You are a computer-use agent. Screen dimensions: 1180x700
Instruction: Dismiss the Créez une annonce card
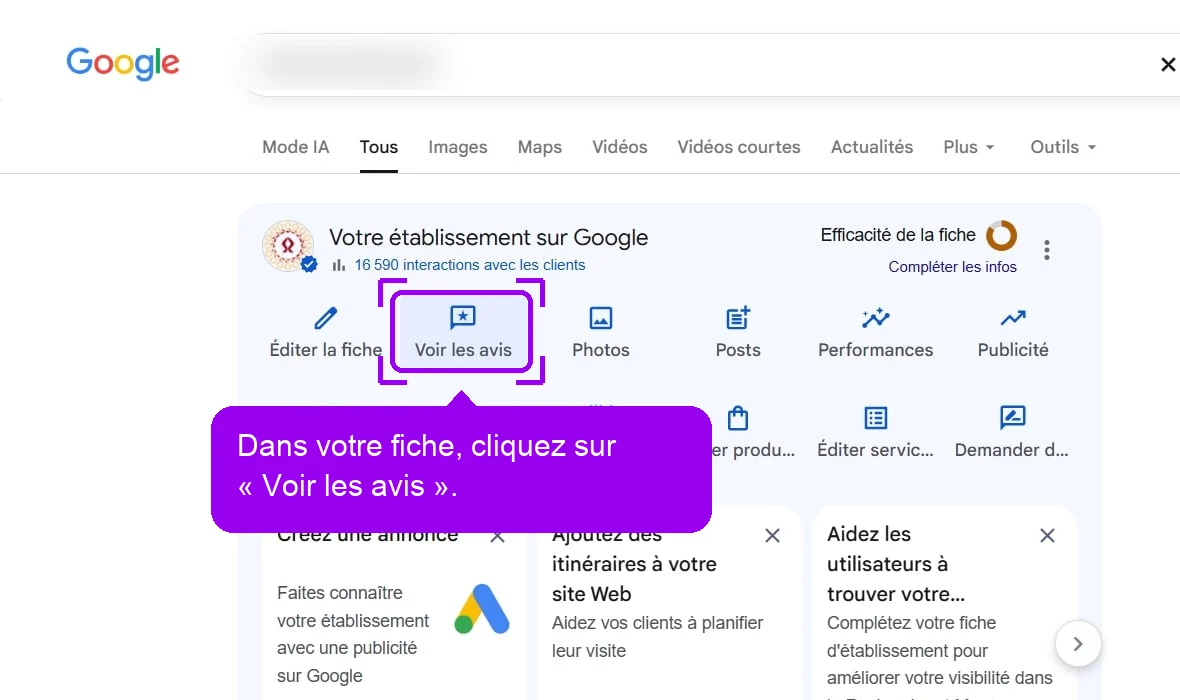[497, 537]
